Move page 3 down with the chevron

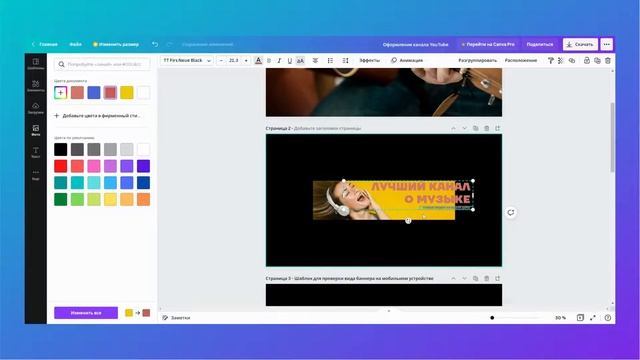464,278
